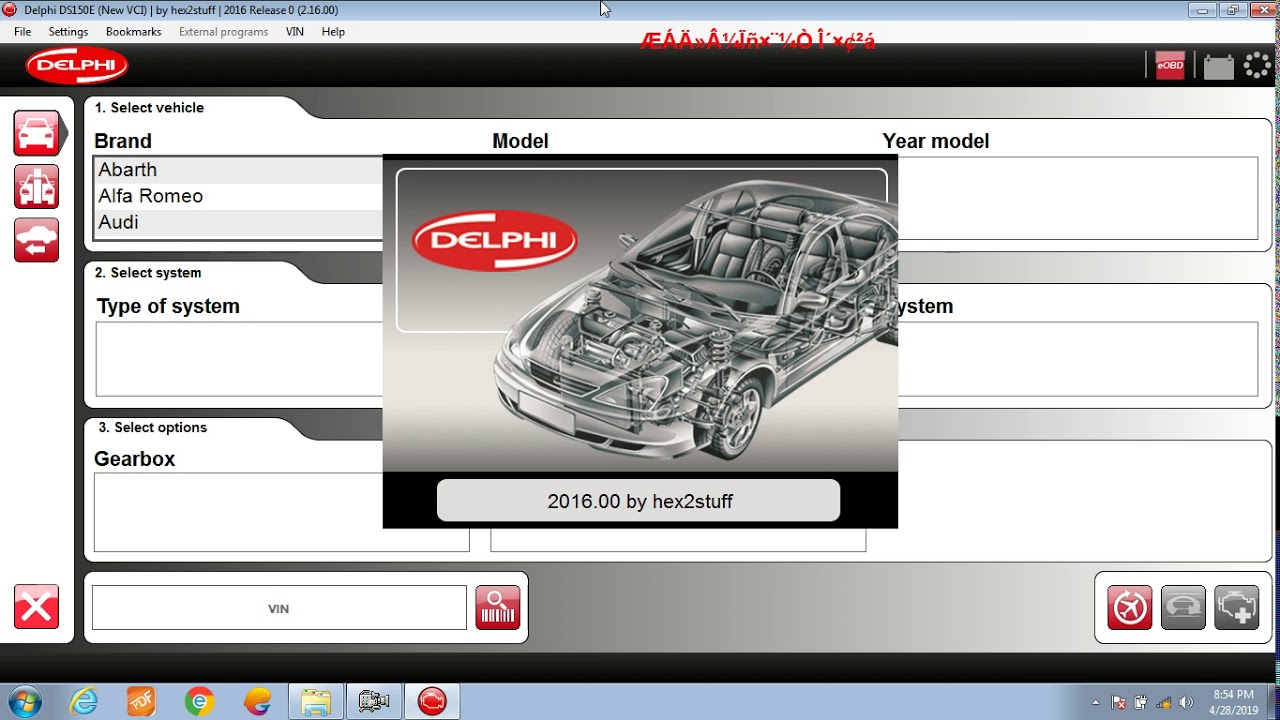Launch Internet Explorer from taskbar

coord(84,701)
